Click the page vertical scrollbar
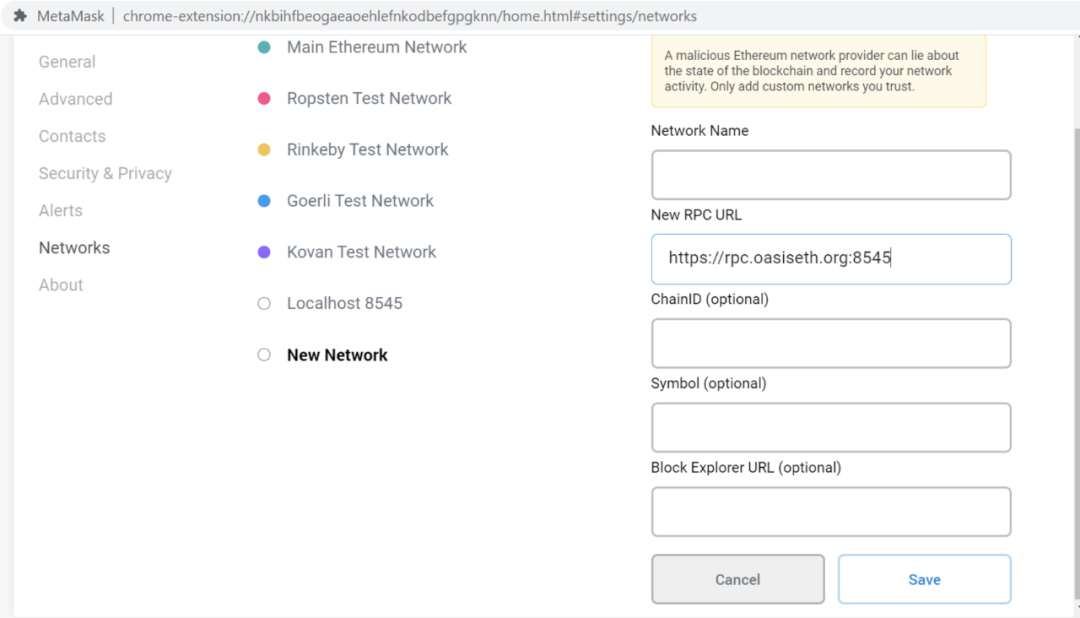The width and height of the screenshot is (1080, 618). [x=1076, y=364]
